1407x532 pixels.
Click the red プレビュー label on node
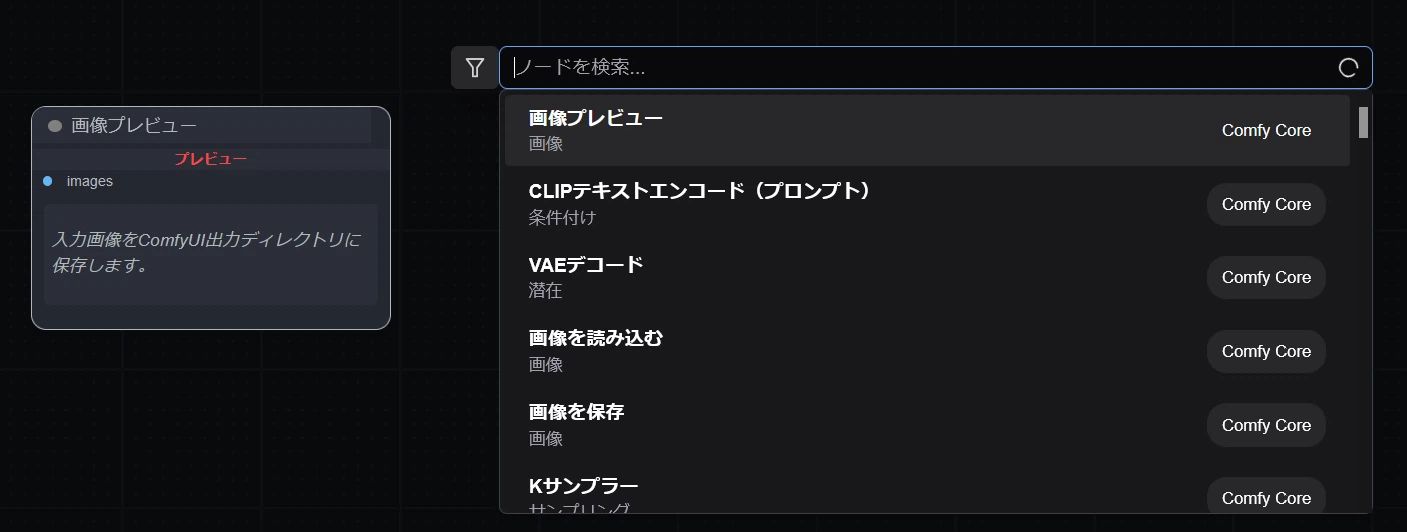coord(210,159)
